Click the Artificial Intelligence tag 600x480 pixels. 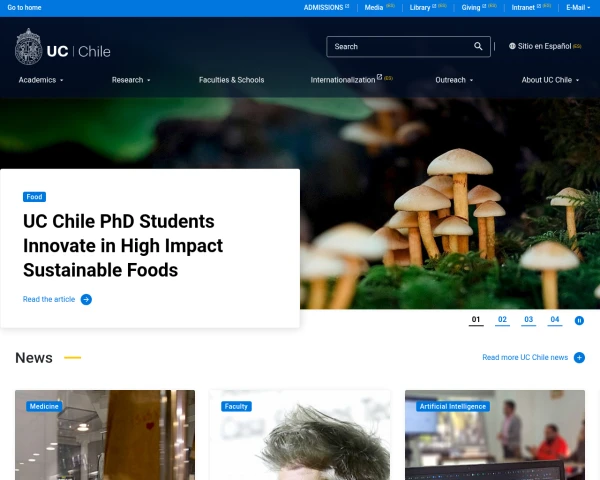tap(453, 406)
